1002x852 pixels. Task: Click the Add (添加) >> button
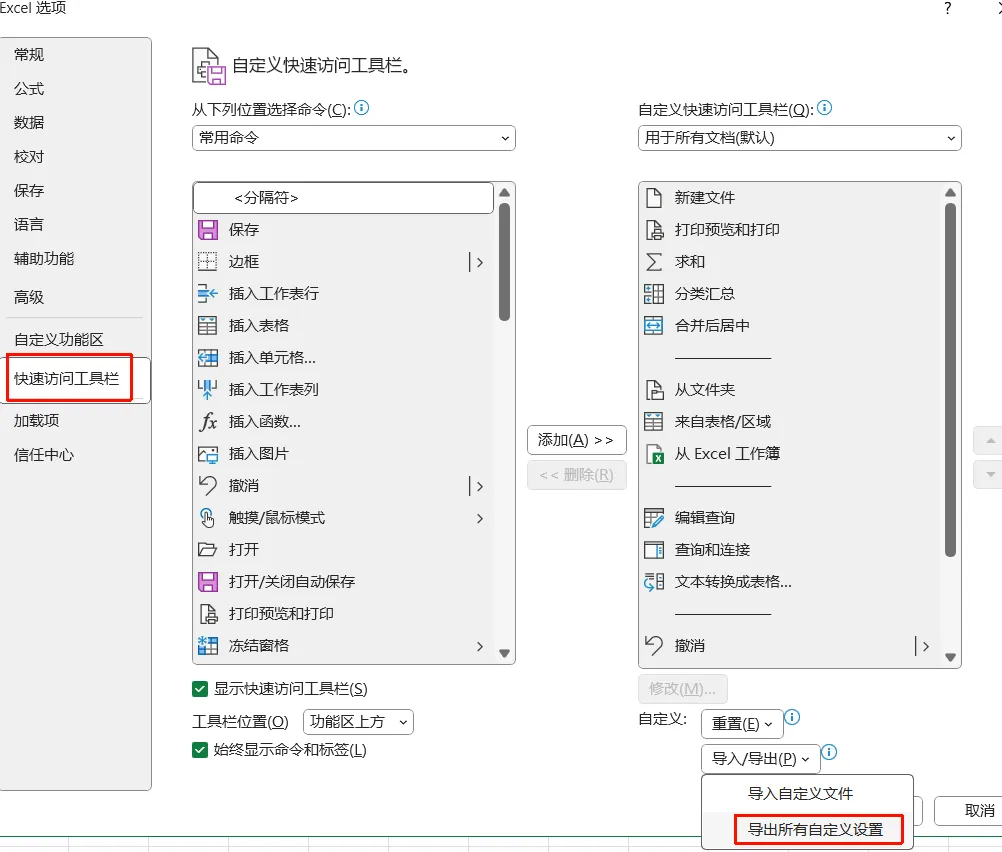tap(576, 440)
